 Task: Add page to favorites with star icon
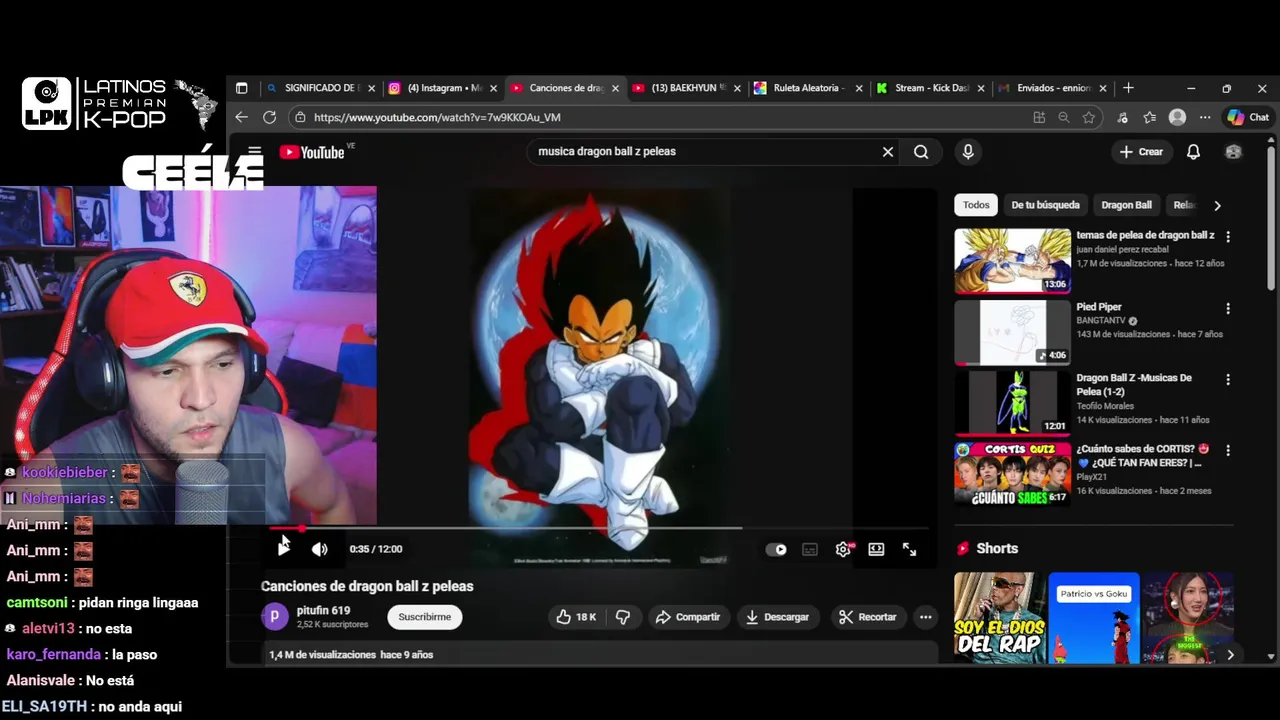coord(1089,117)
